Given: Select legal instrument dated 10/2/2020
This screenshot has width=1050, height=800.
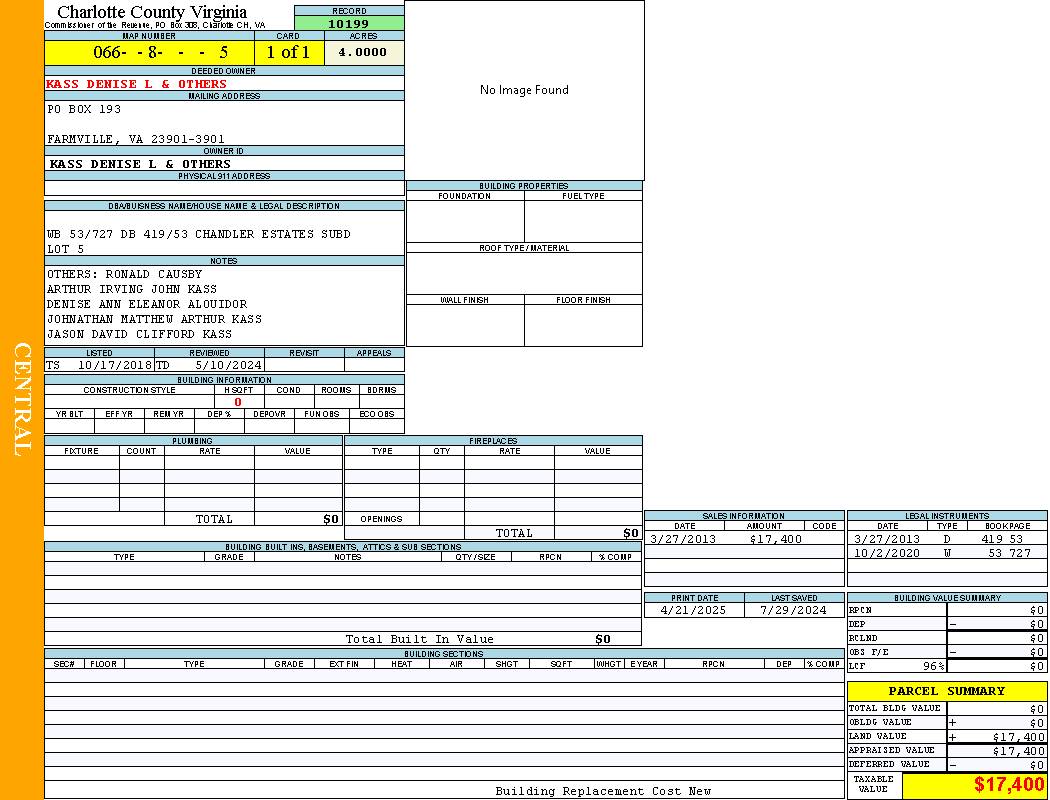Looking at the screenshot, I should tap(886, 553).
